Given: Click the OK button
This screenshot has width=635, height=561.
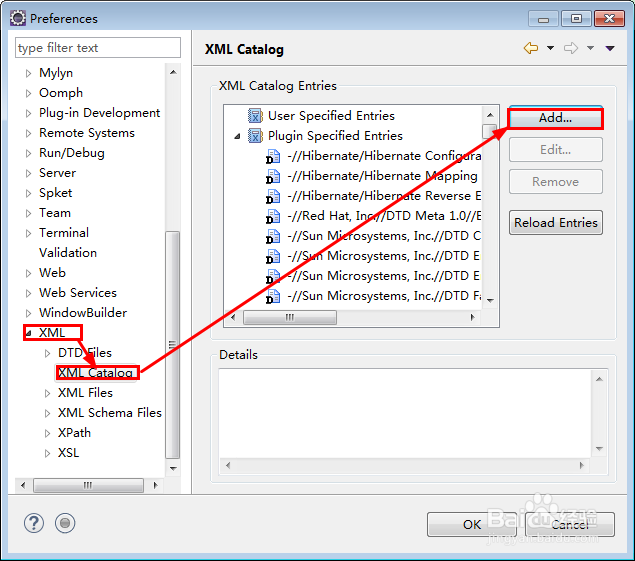Looking at the screenshot, I should click(471, 525).
